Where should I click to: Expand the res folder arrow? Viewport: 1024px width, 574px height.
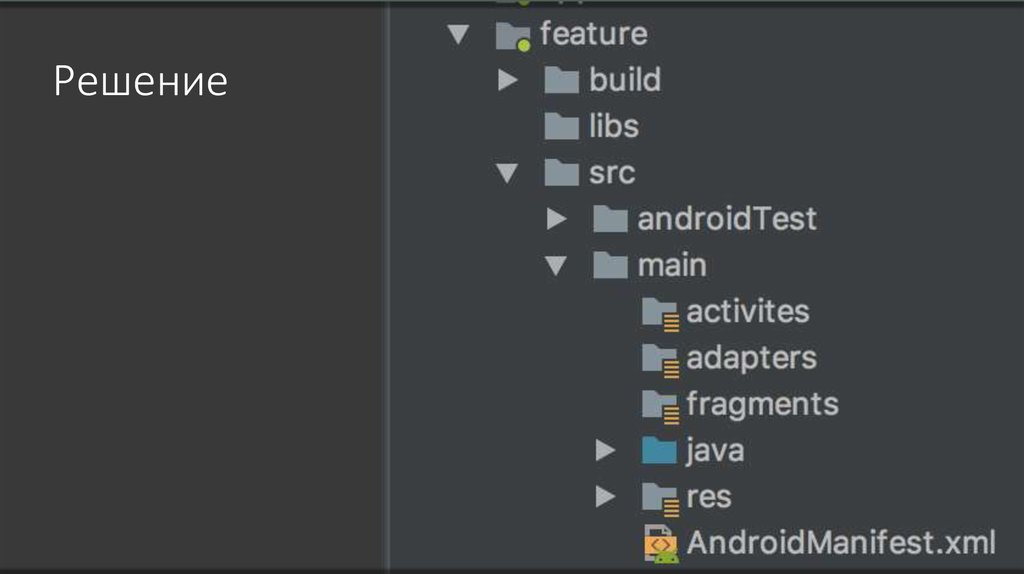pos(604,497)
